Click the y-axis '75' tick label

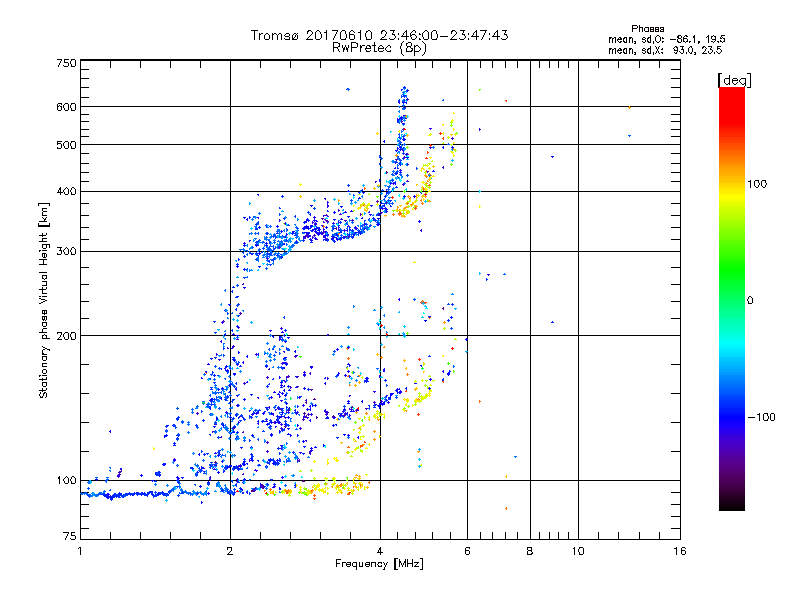click(70, 536)
